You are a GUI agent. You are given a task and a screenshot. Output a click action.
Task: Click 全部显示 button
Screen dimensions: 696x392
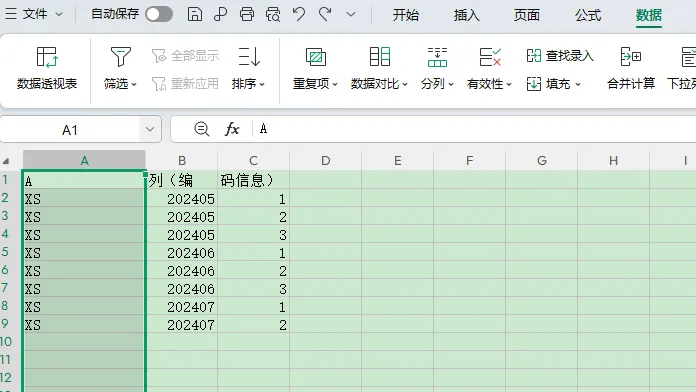click(186, 56)
